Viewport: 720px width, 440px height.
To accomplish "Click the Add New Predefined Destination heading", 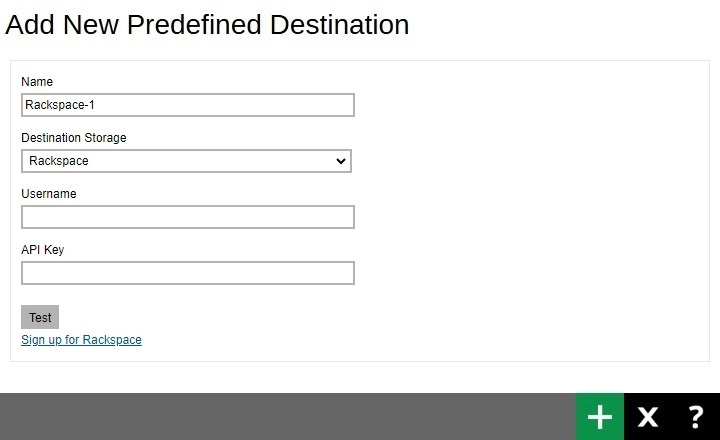I will (x=207, y=25).
